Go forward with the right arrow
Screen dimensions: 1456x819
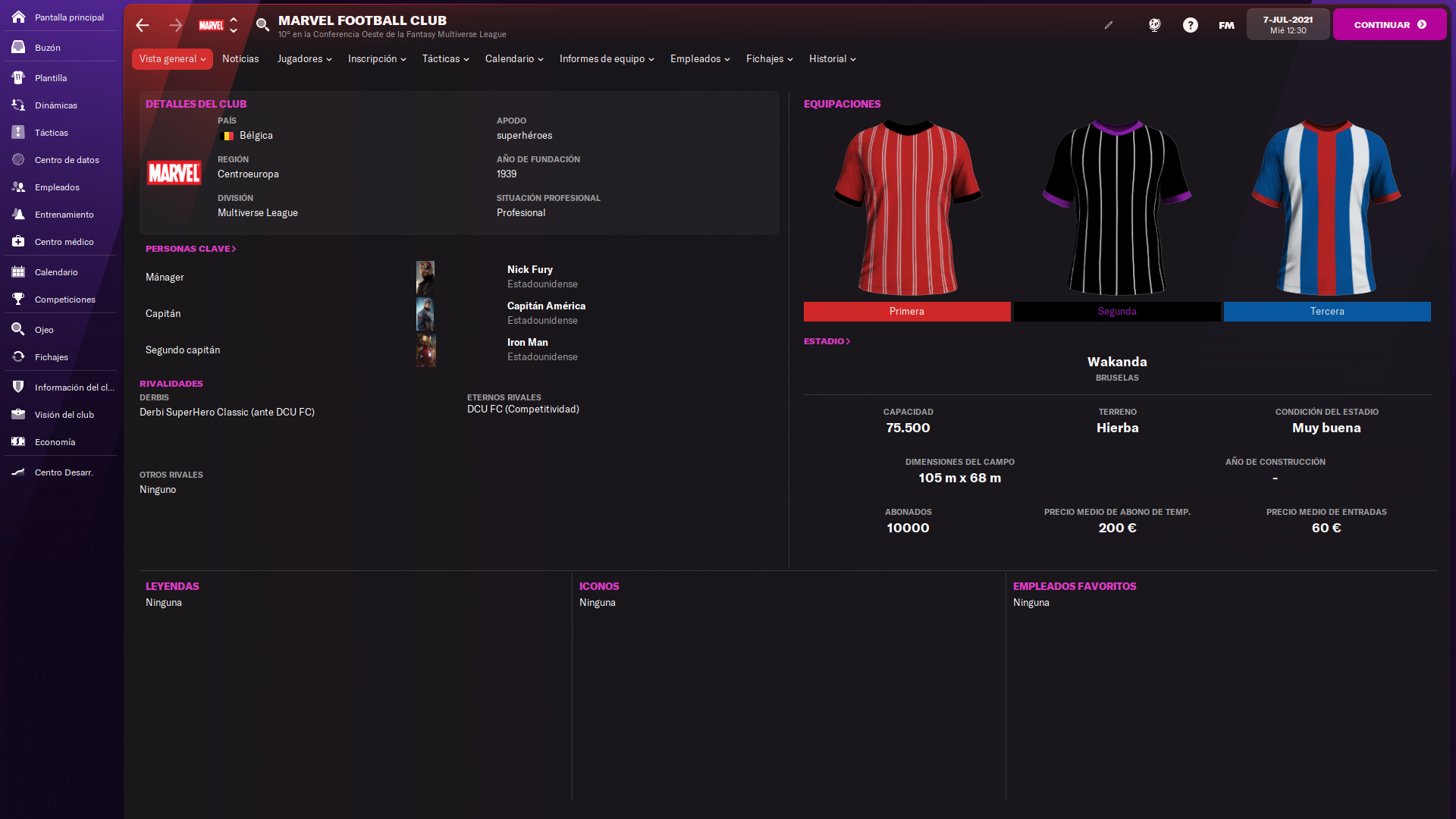176,25
